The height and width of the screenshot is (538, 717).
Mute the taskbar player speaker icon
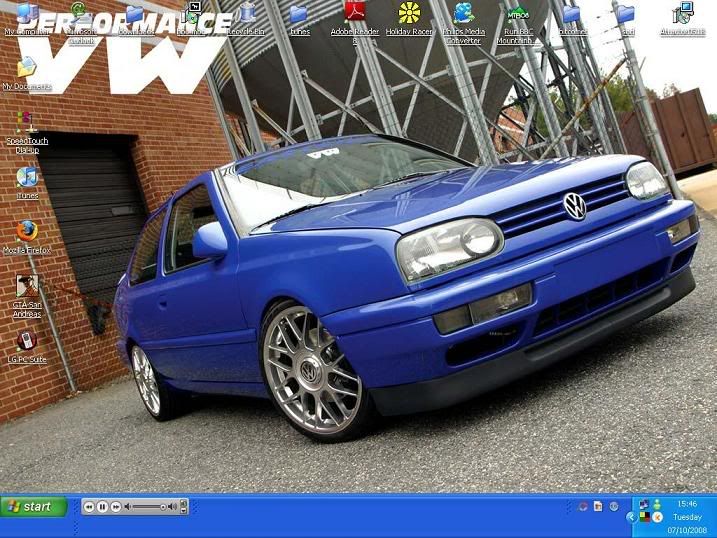pos(128,507)
